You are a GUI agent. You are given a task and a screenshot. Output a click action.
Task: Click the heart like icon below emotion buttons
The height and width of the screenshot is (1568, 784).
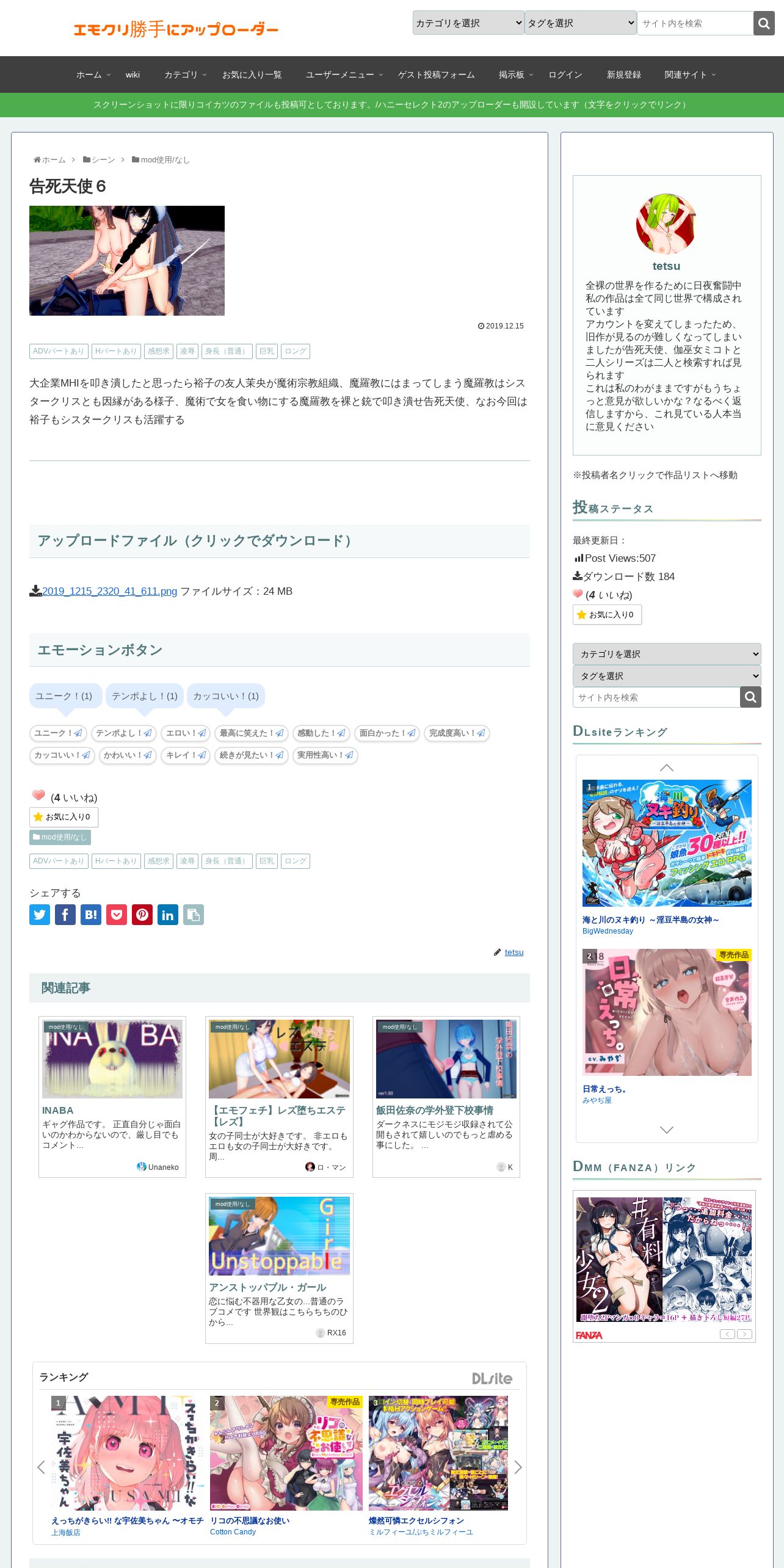pos(38,795)
